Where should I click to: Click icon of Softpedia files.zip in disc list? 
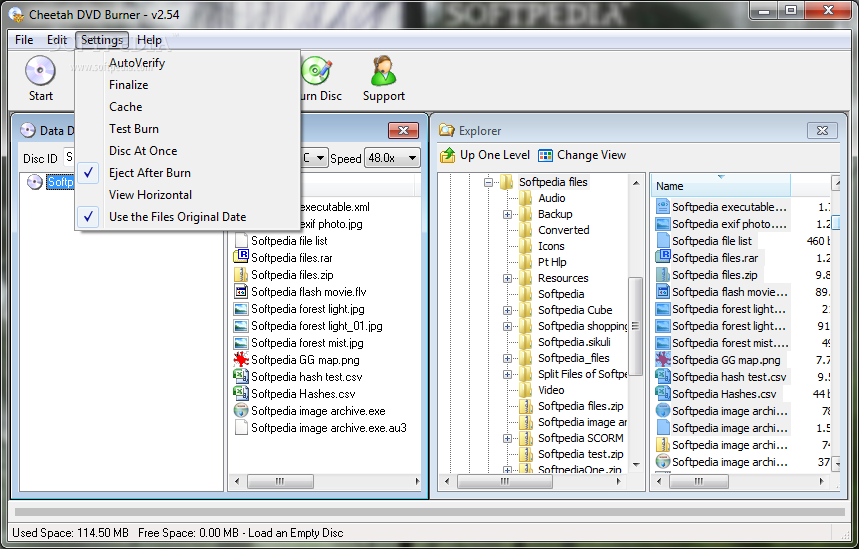(241, 274)
